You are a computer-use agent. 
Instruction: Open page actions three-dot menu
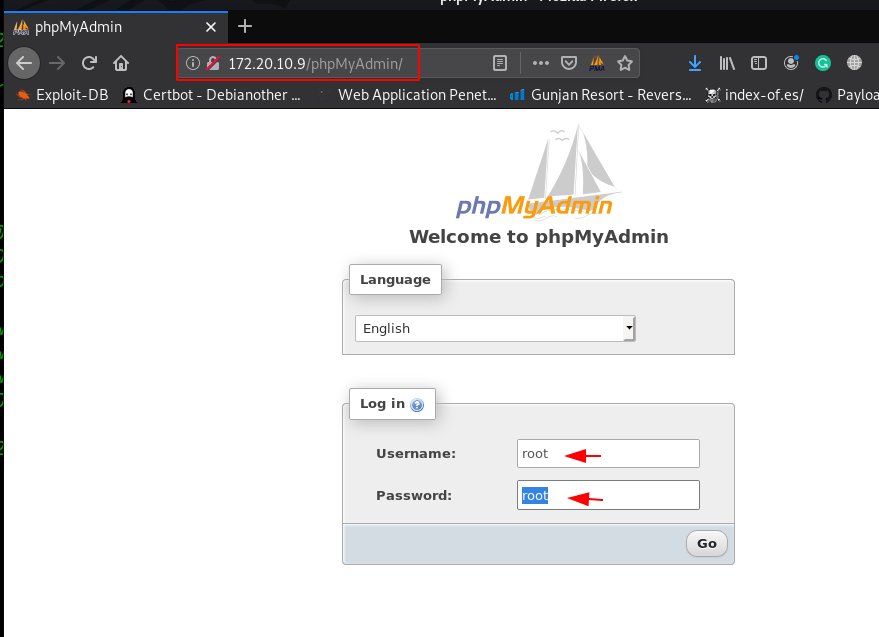coord(540,63)
